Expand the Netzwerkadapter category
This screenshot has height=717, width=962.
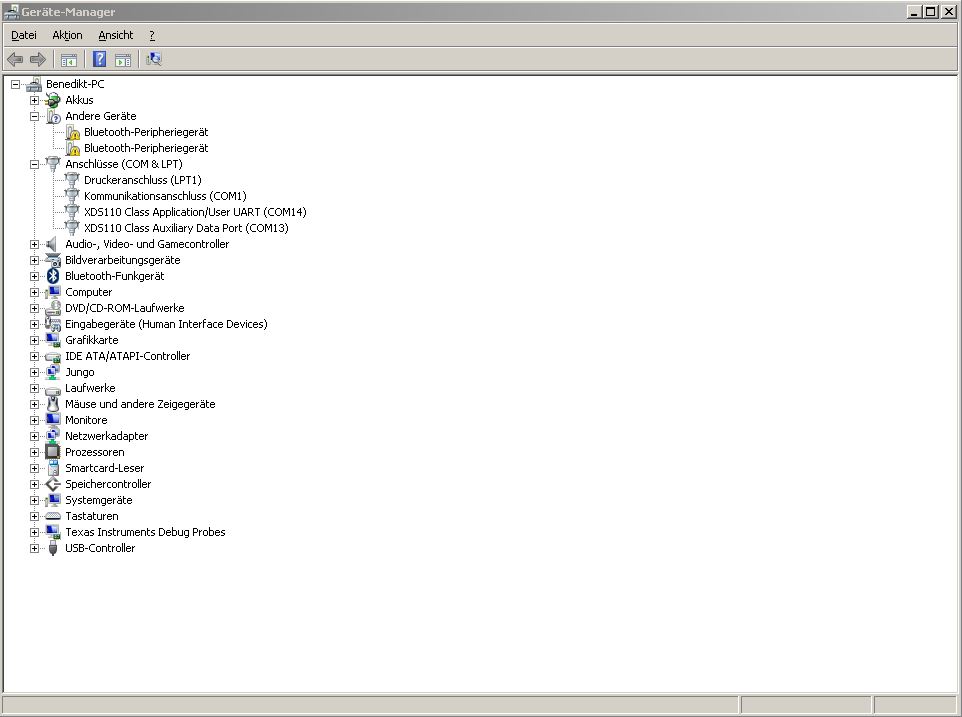[34, 436]
